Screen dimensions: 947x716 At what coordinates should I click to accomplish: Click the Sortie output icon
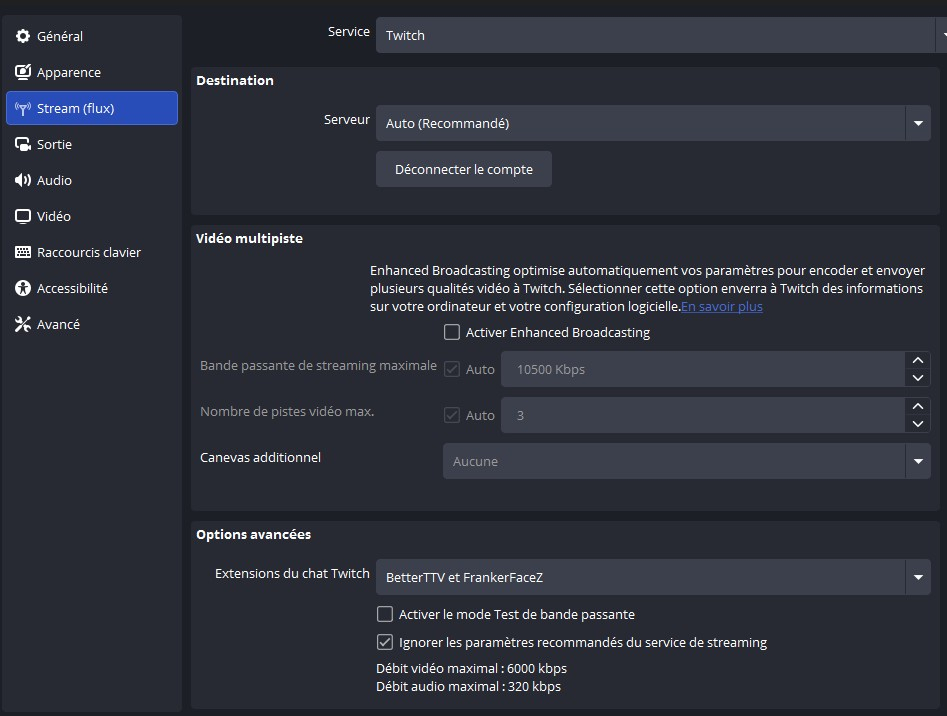click(x=23, y=144)
